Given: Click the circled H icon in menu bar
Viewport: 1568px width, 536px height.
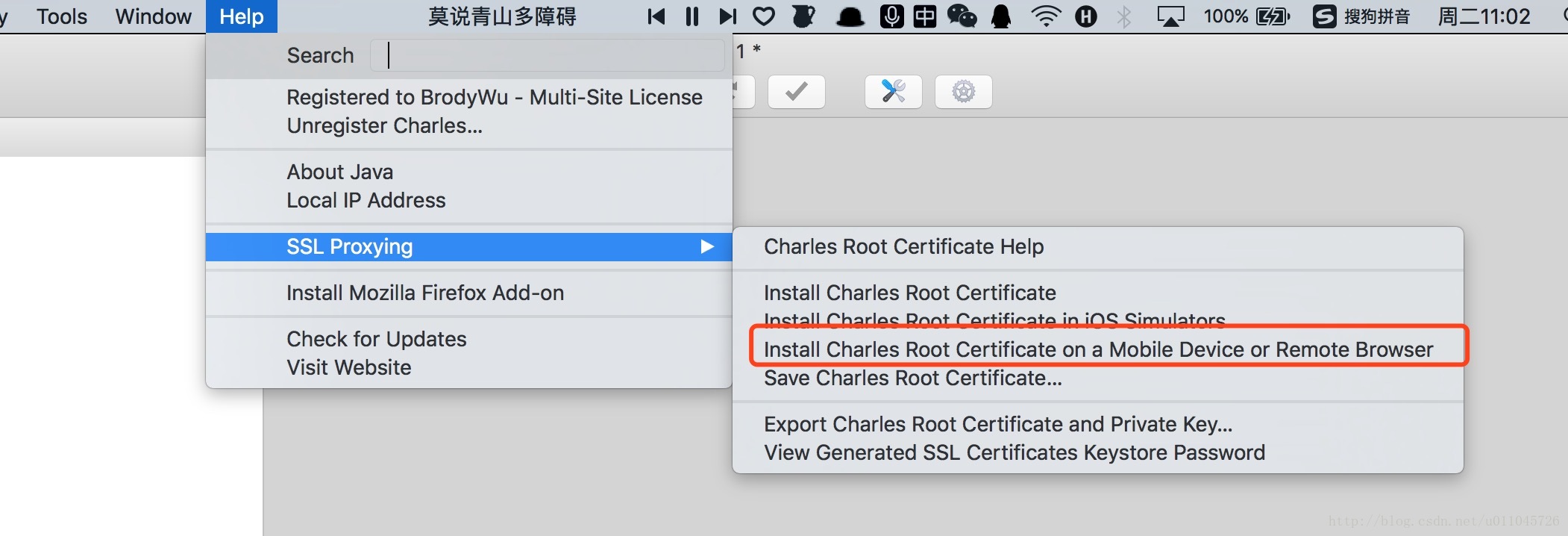Looking at the screenshot, I should tap(1086, 16).
